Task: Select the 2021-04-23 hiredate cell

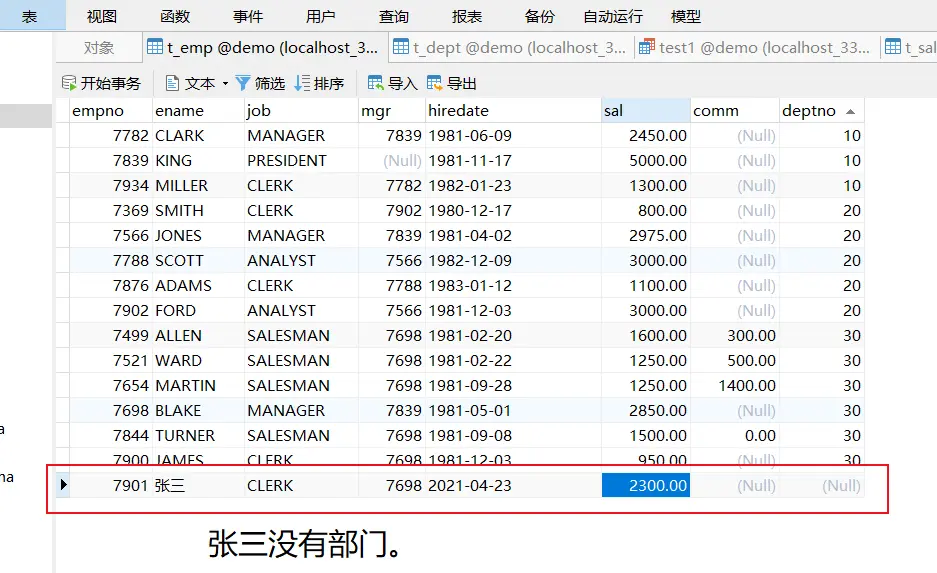Action: point(513,485)
